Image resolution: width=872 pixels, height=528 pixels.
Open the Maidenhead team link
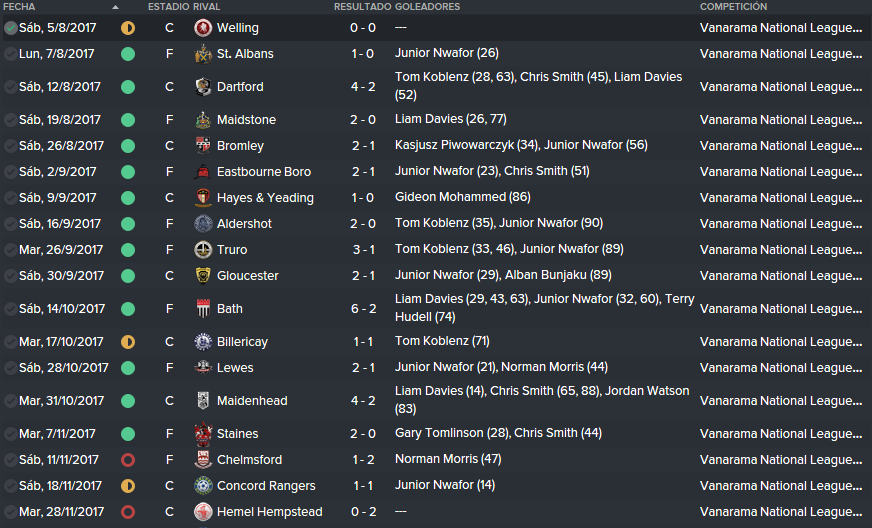252,401
